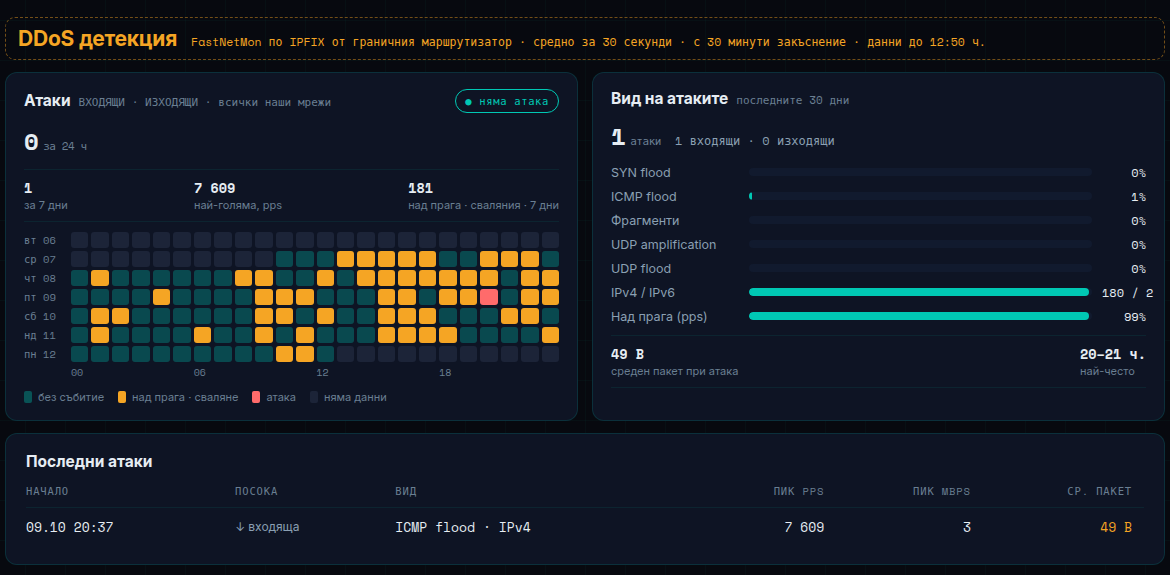Click the red 'атака' legend swatch
This screenshot has width=1170, height=575.
click(257, 398)
